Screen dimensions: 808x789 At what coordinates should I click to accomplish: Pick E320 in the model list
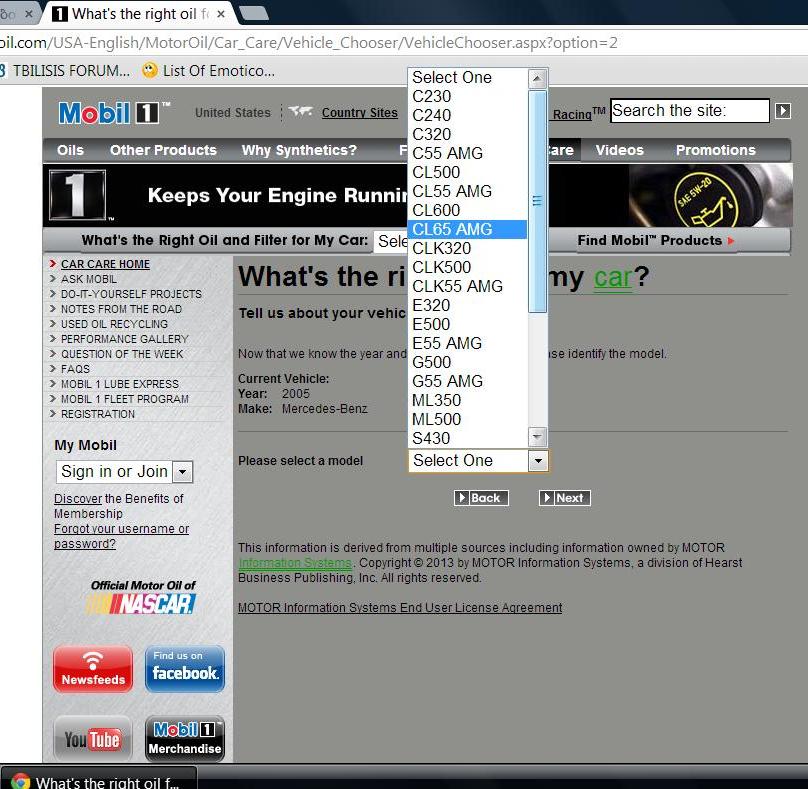[468, 306]
